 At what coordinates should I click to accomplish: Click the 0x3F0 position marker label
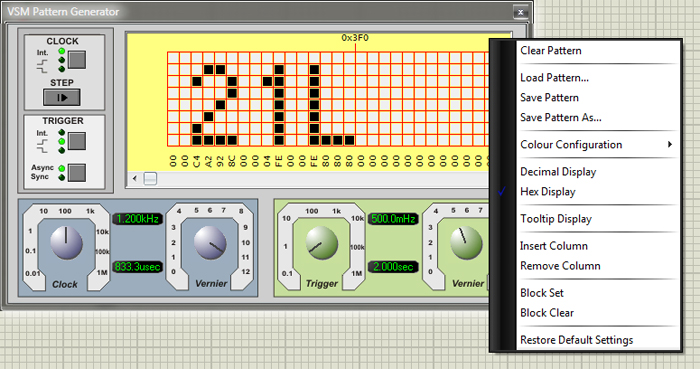355,38
